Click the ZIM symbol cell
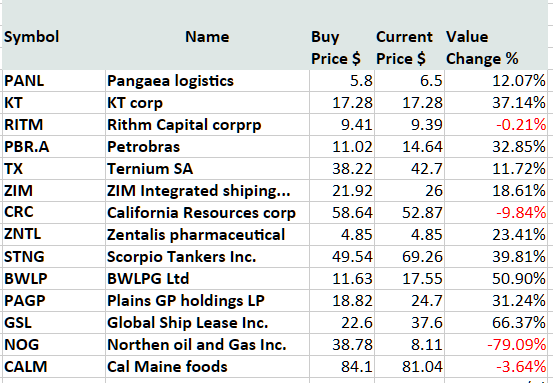Screen dimensions: 553x383 coord(54,191)
